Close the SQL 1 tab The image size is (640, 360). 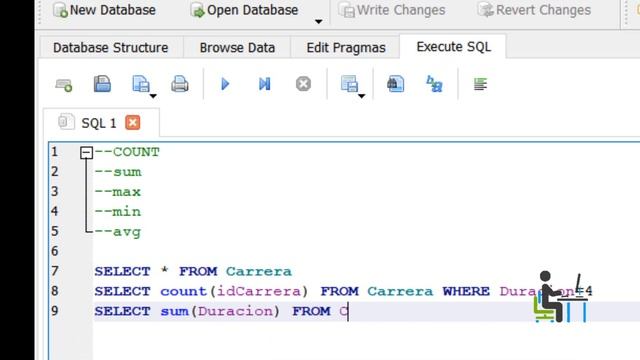click(133, 122)
